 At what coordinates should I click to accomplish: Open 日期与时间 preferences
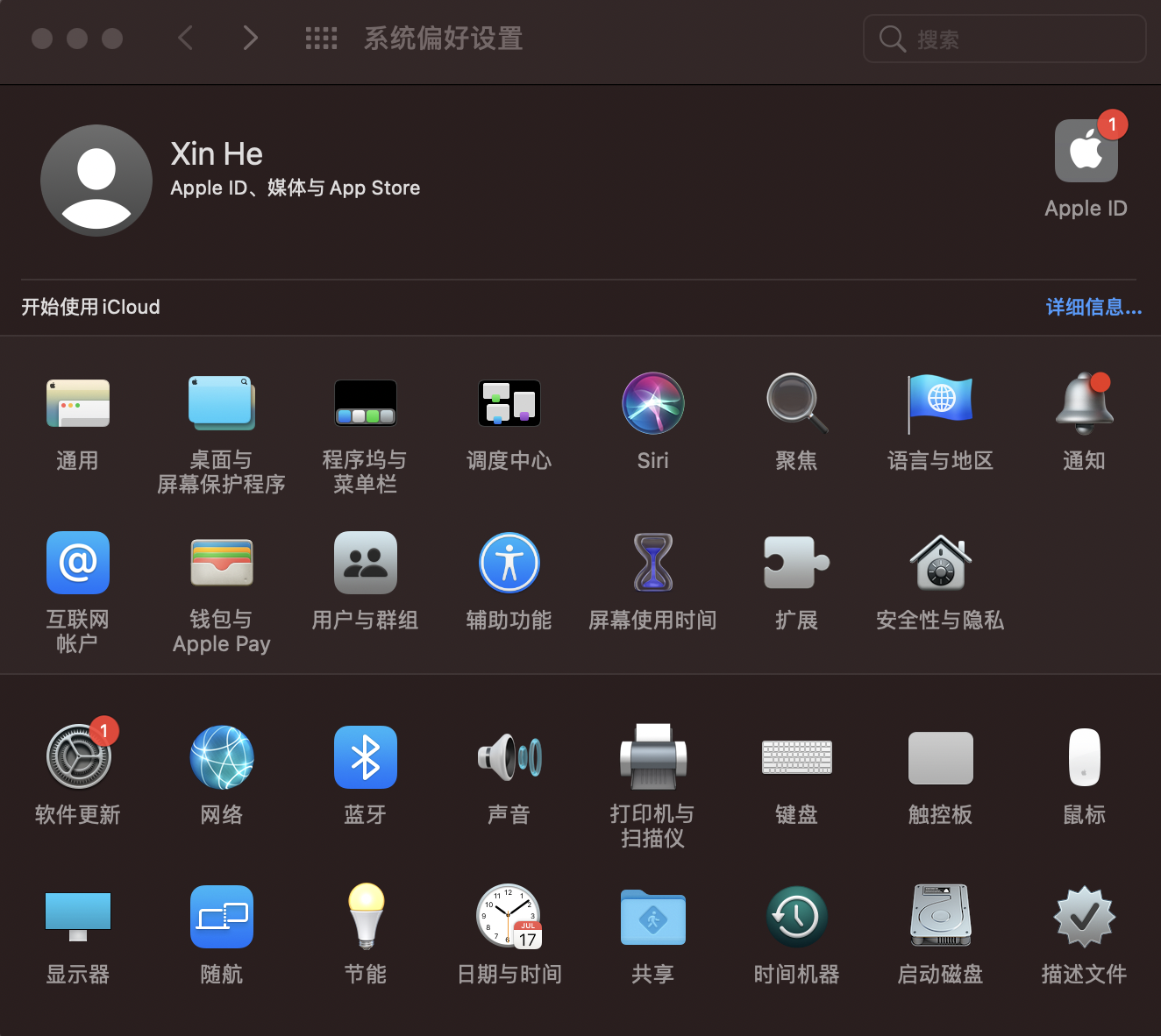click(x=509, y=917)
